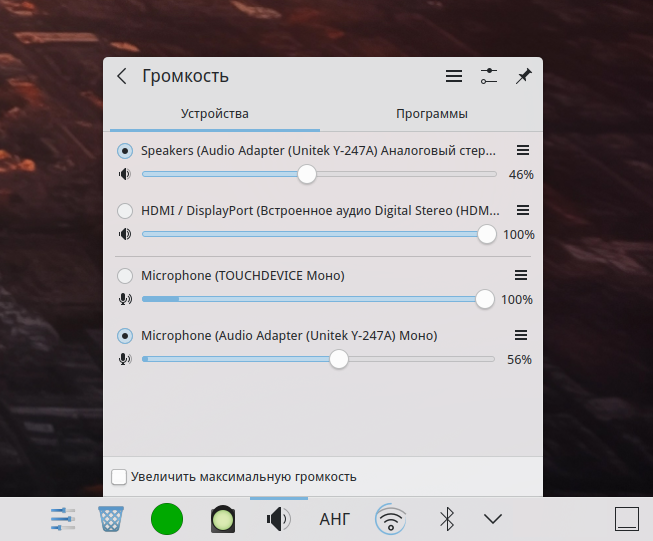Mute the Unitek Y-247A microphone icon
Viewport: 653px width, 541px height.
(124, 359)
